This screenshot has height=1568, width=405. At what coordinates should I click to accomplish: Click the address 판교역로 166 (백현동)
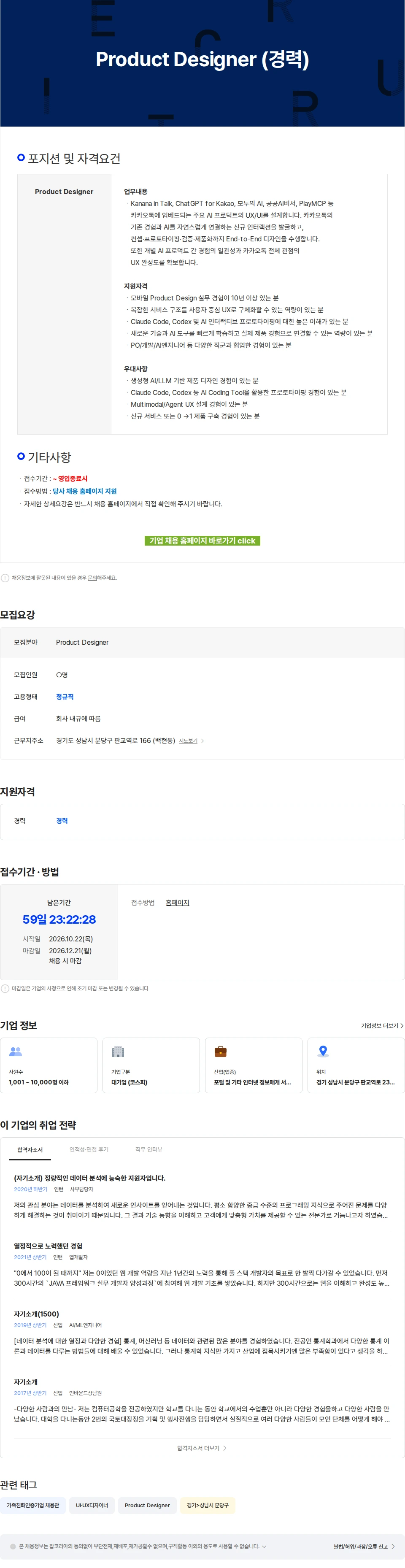(116, 741)
